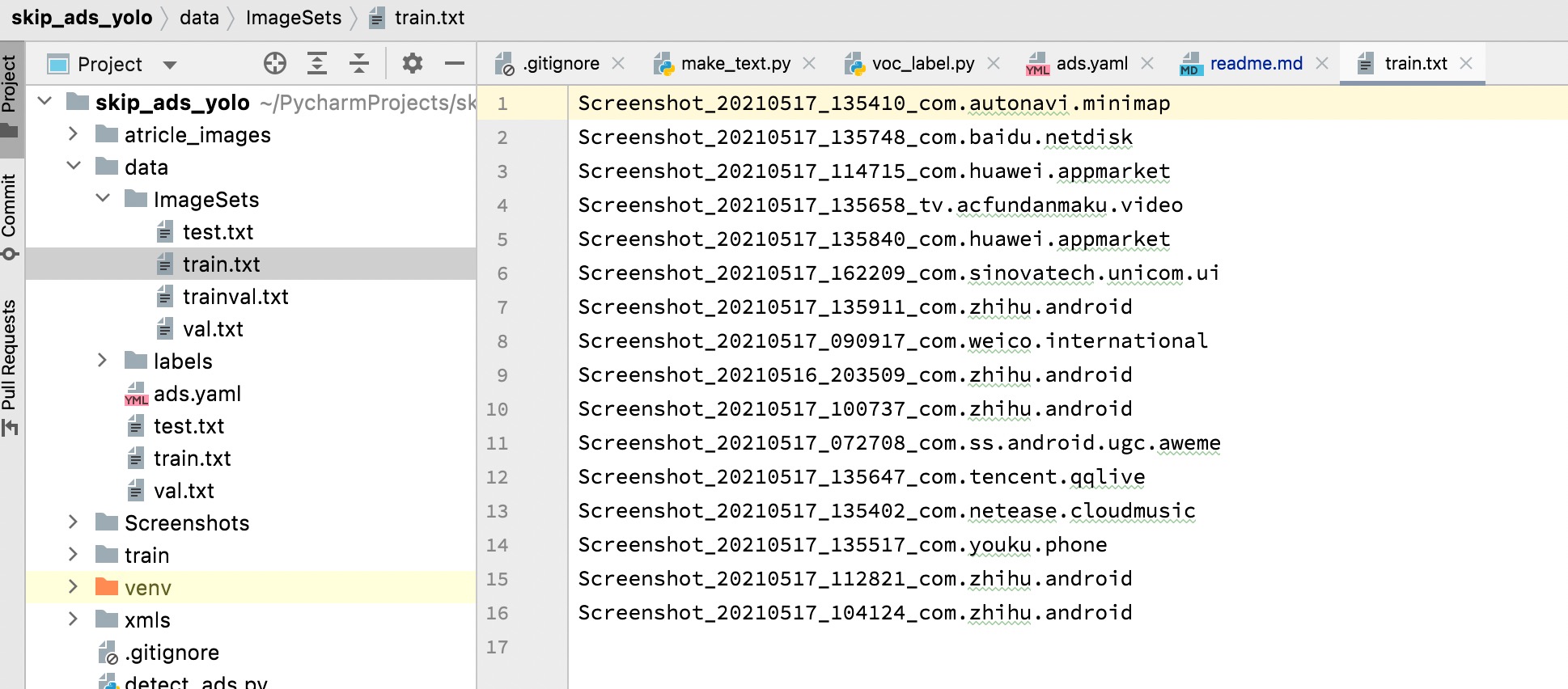The image size is (1568, 689).
Task: Expand the venv folder
Action: [73, 586]
